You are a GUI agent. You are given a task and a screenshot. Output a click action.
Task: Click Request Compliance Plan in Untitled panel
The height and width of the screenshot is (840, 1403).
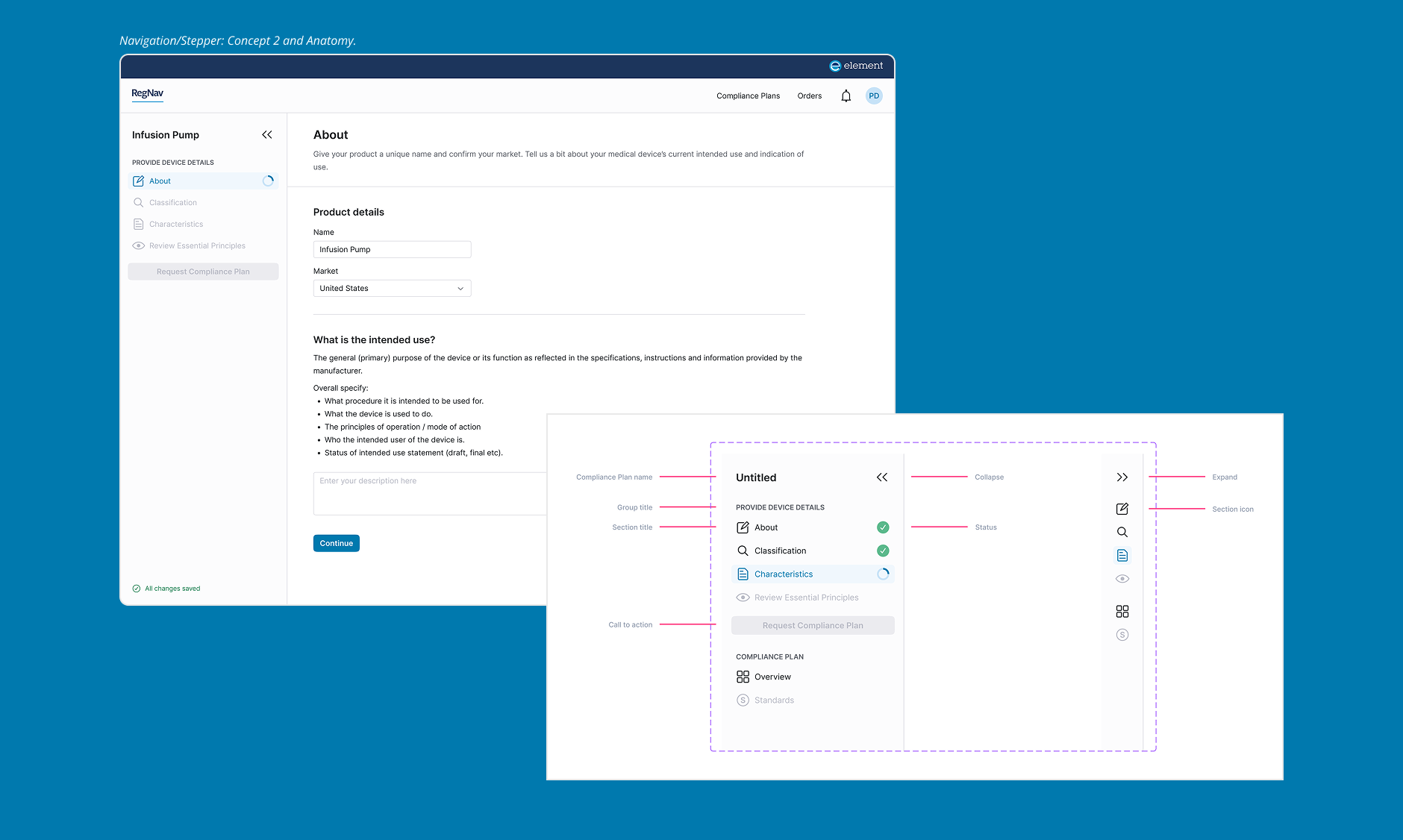813,626
